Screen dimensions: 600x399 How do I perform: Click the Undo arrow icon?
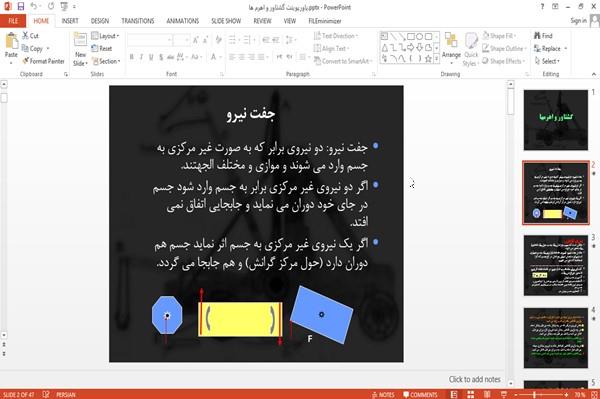[x=34, y=6]
